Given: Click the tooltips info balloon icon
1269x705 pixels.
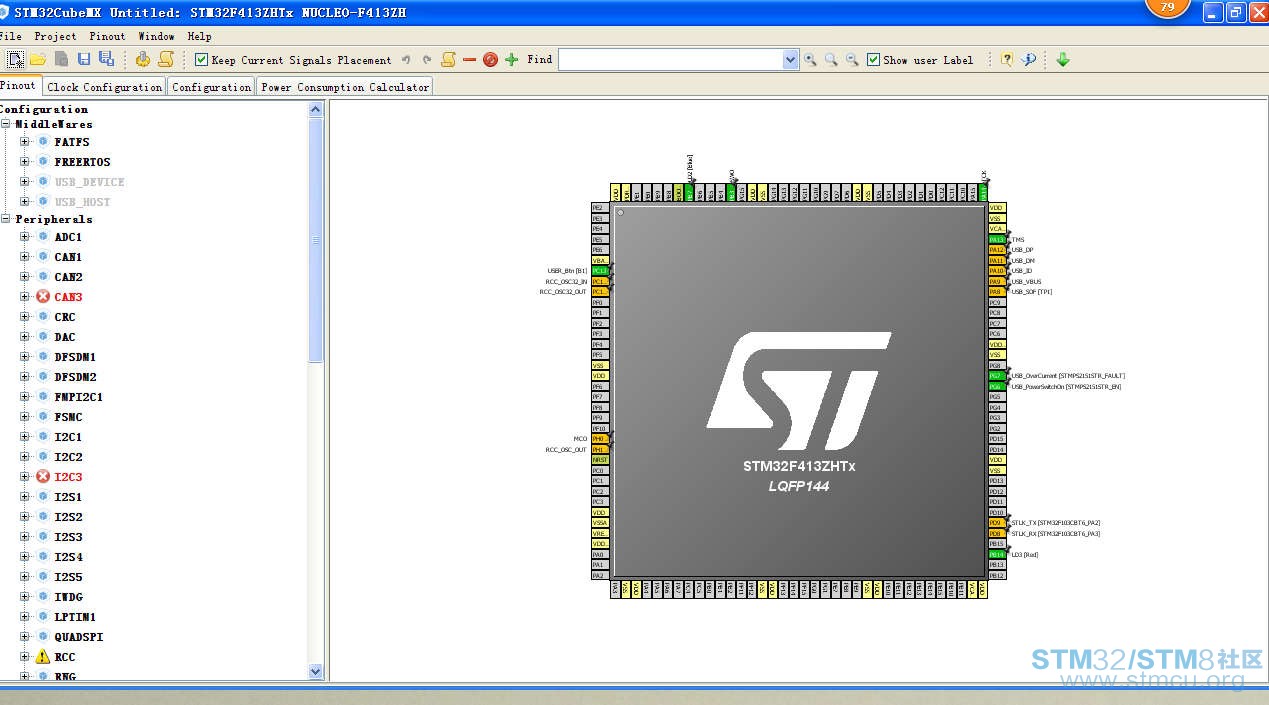Looking at the screenshot, I should (x=1029, y=60).
